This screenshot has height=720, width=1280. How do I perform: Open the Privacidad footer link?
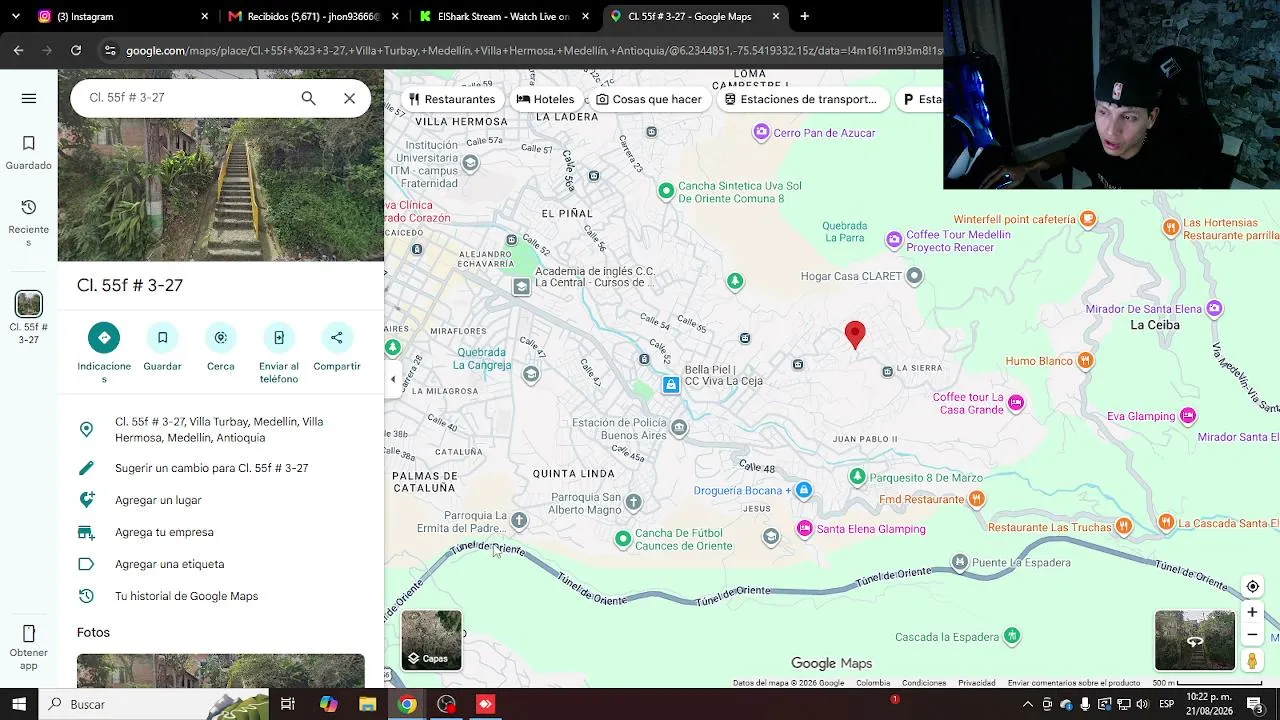point(976,683)
